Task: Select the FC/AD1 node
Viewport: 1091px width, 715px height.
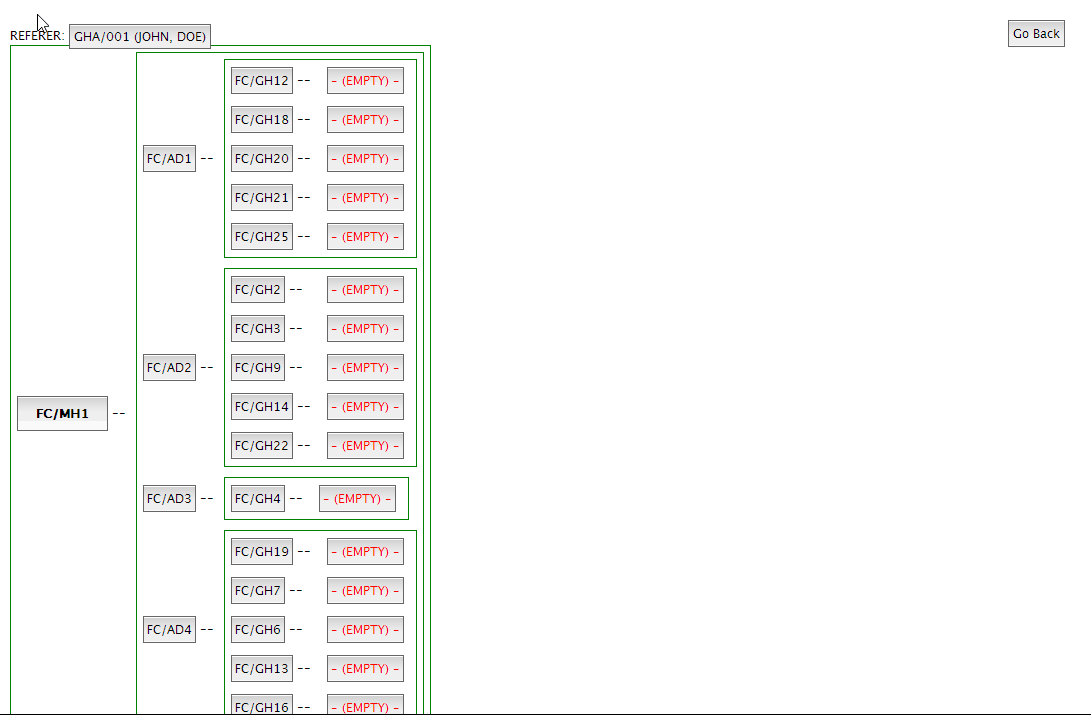Action: coord(169,159)
